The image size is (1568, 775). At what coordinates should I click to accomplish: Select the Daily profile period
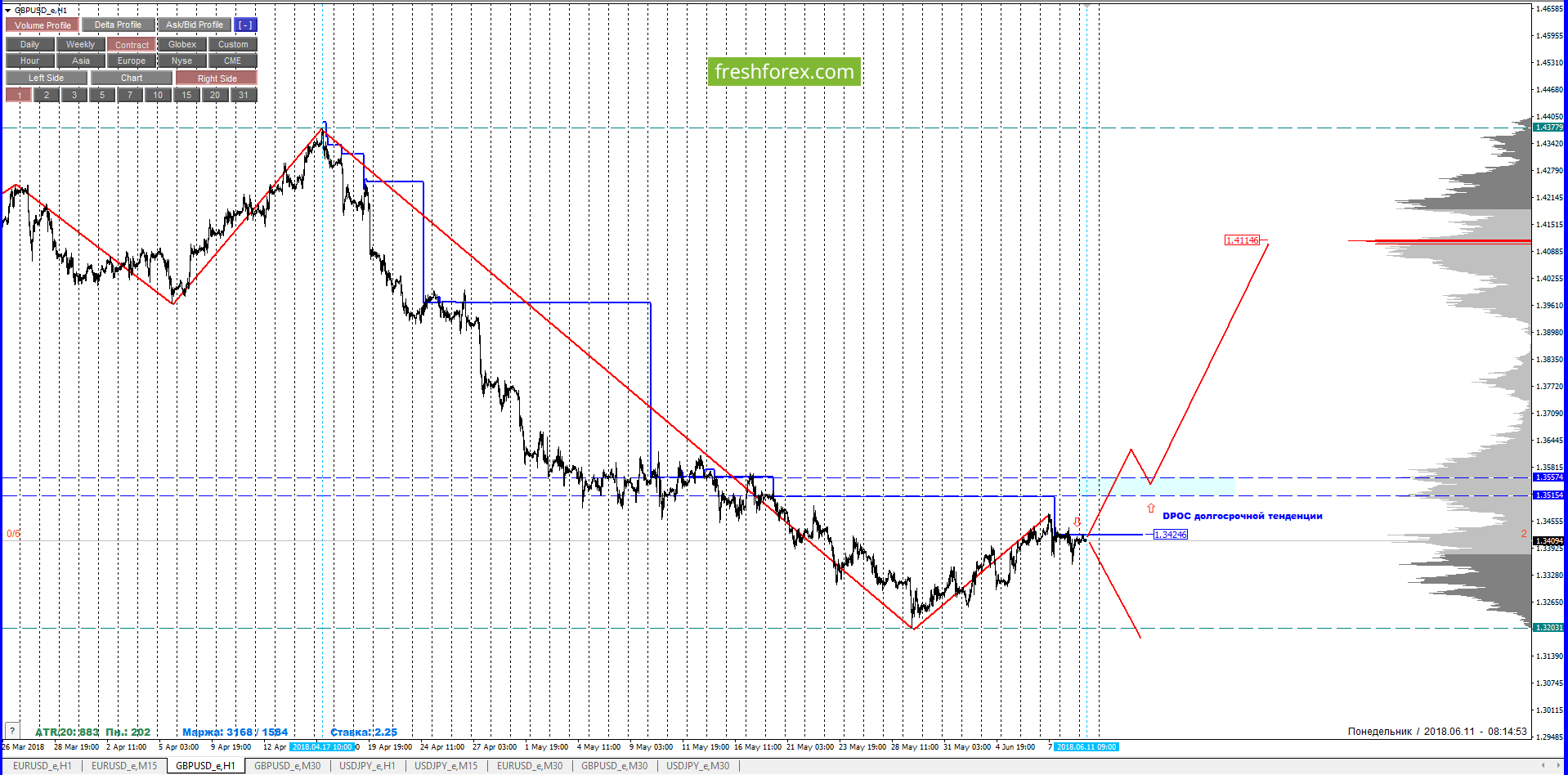pos(29,45)
